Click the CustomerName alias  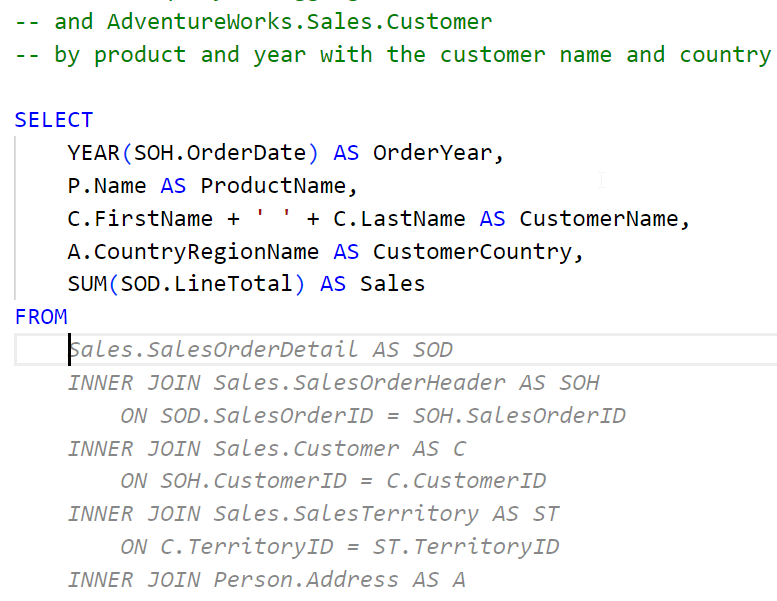pos(604,219)
